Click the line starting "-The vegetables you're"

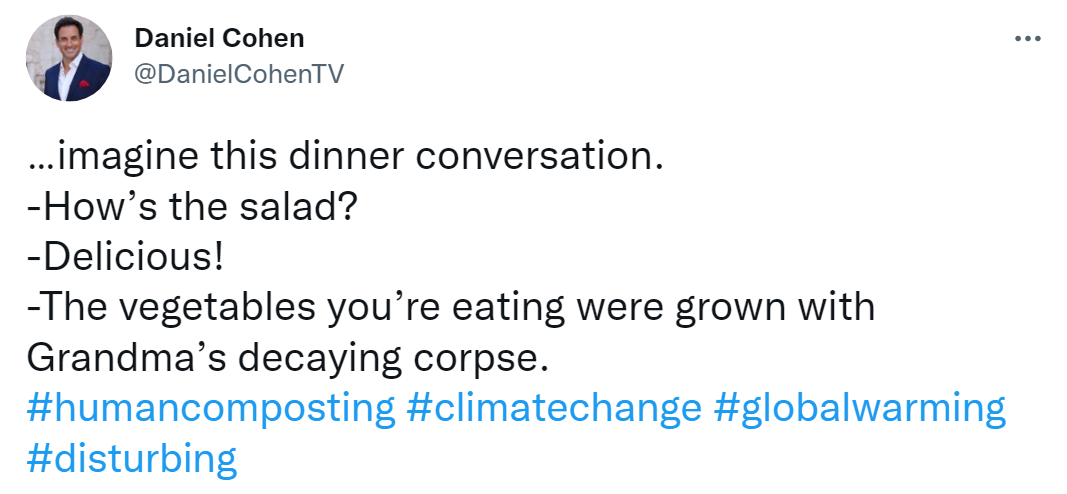point(451,307)
